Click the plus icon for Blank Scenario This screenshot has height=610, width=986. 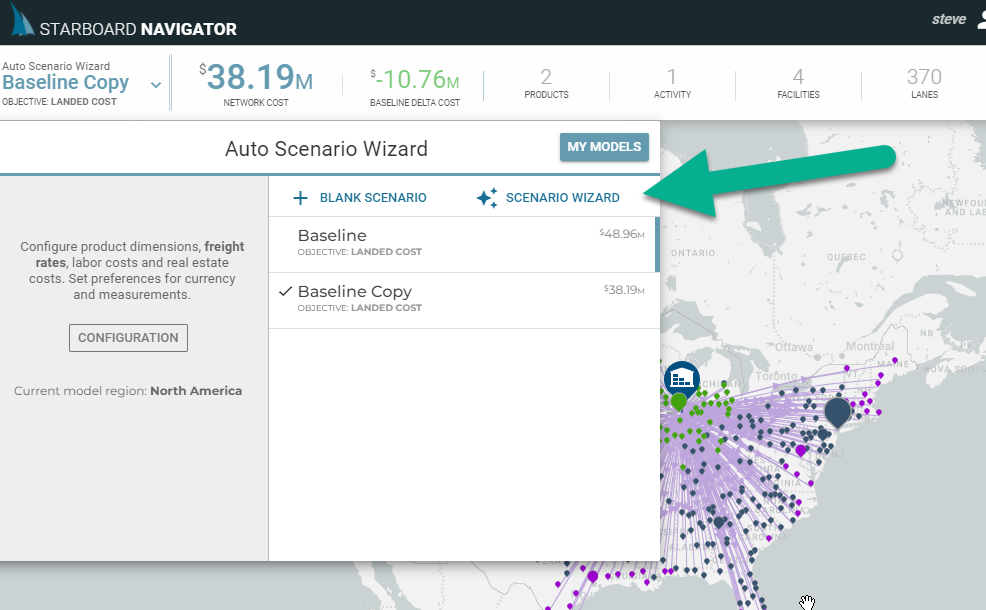click(301, 198)
